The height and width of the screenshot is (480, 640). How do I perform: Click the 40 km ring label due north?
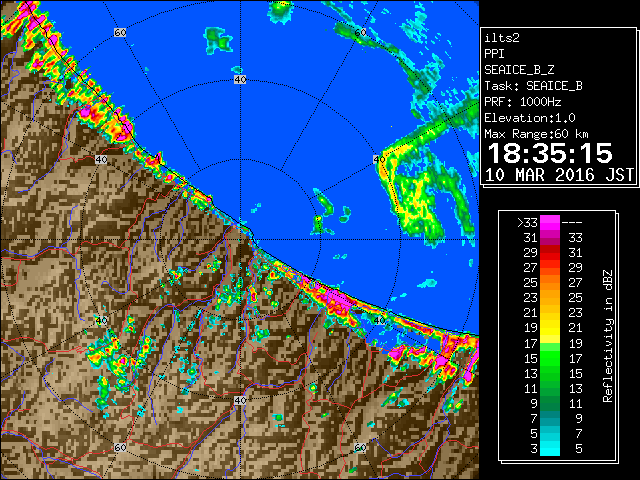[240, 80]
